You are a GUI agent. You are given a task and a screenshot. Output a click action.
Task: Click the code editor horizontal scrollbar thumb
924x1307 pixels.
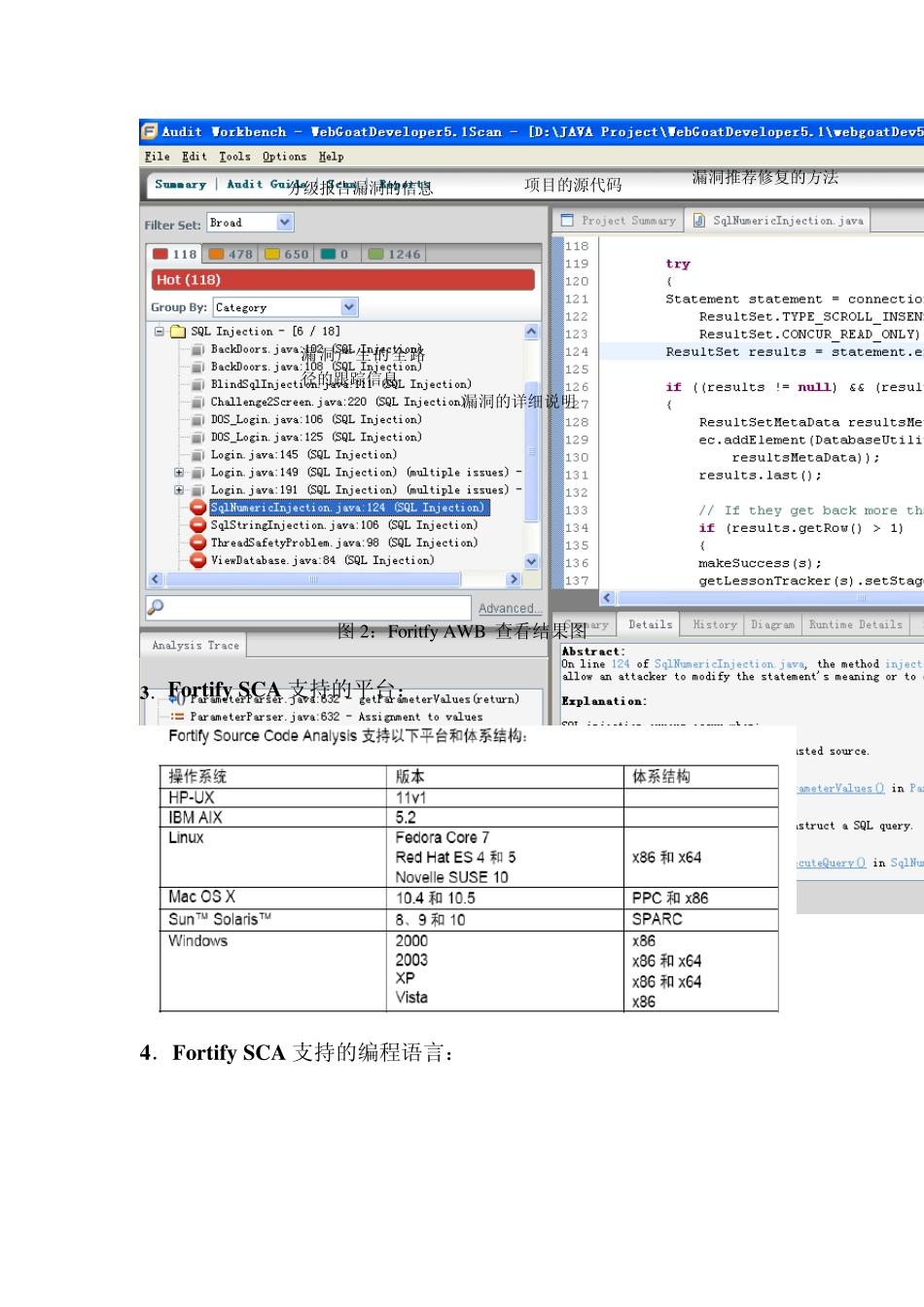[770, 598]
